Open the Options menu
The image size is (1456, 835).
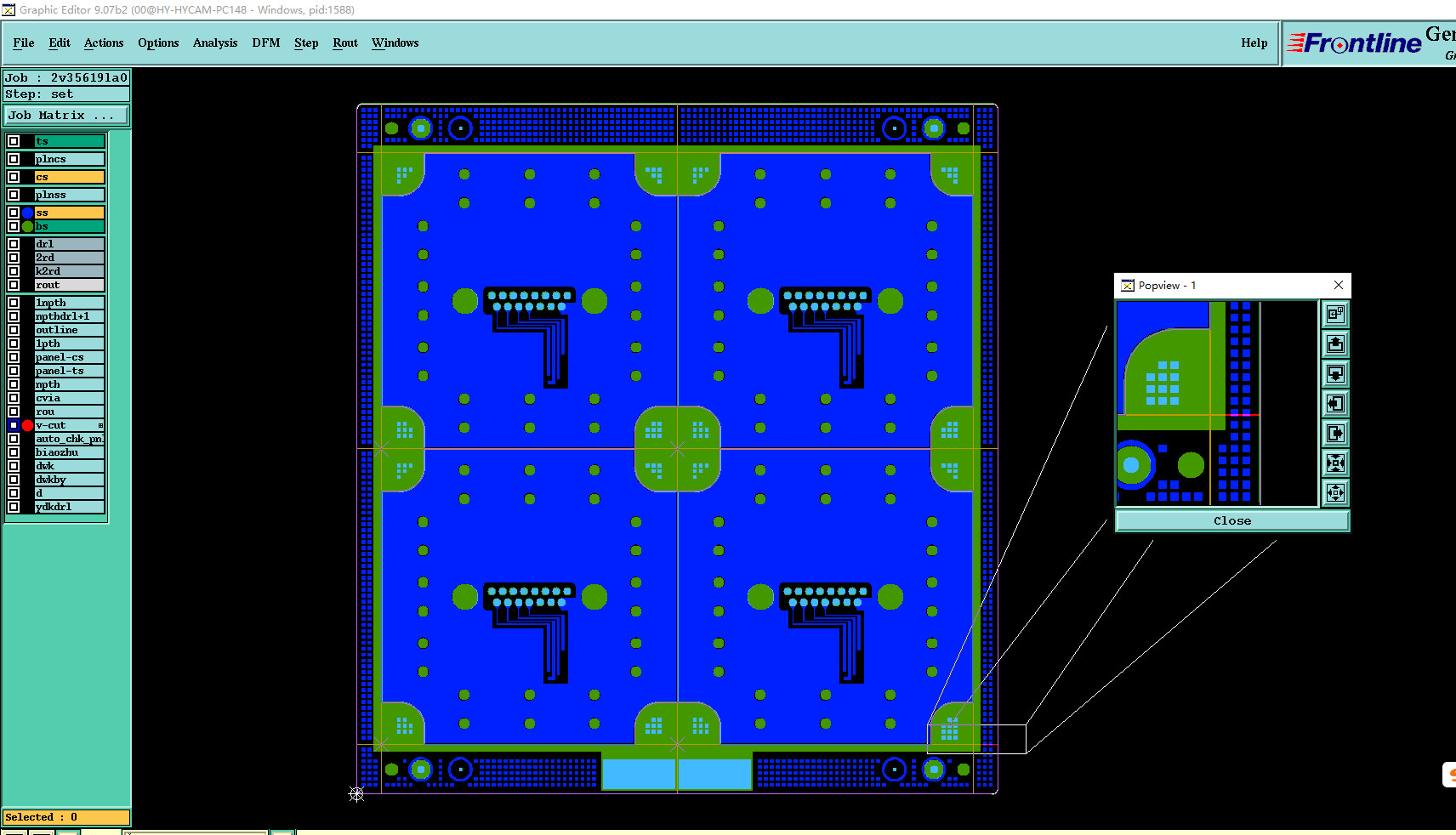158,43
